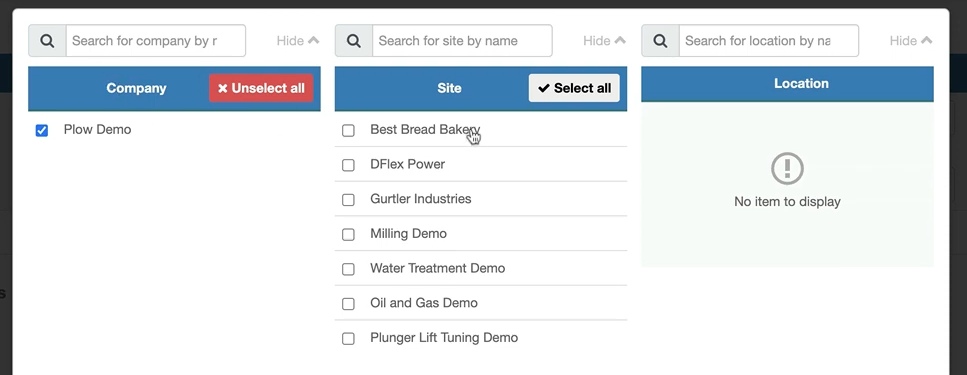Viewport: 967px width, 375px height.
Task: Click the location search magnifier icon
Action: [x=660, y=41]
